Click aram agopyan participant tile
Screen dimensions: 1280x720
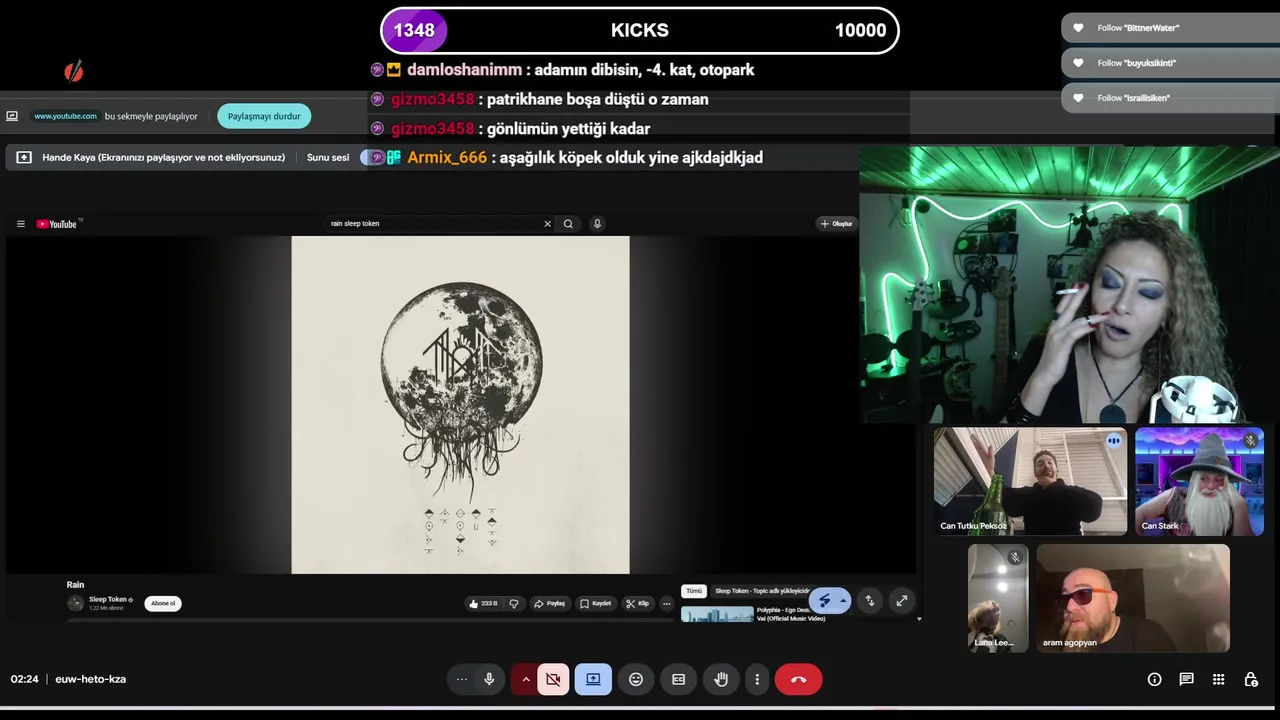1133,598
